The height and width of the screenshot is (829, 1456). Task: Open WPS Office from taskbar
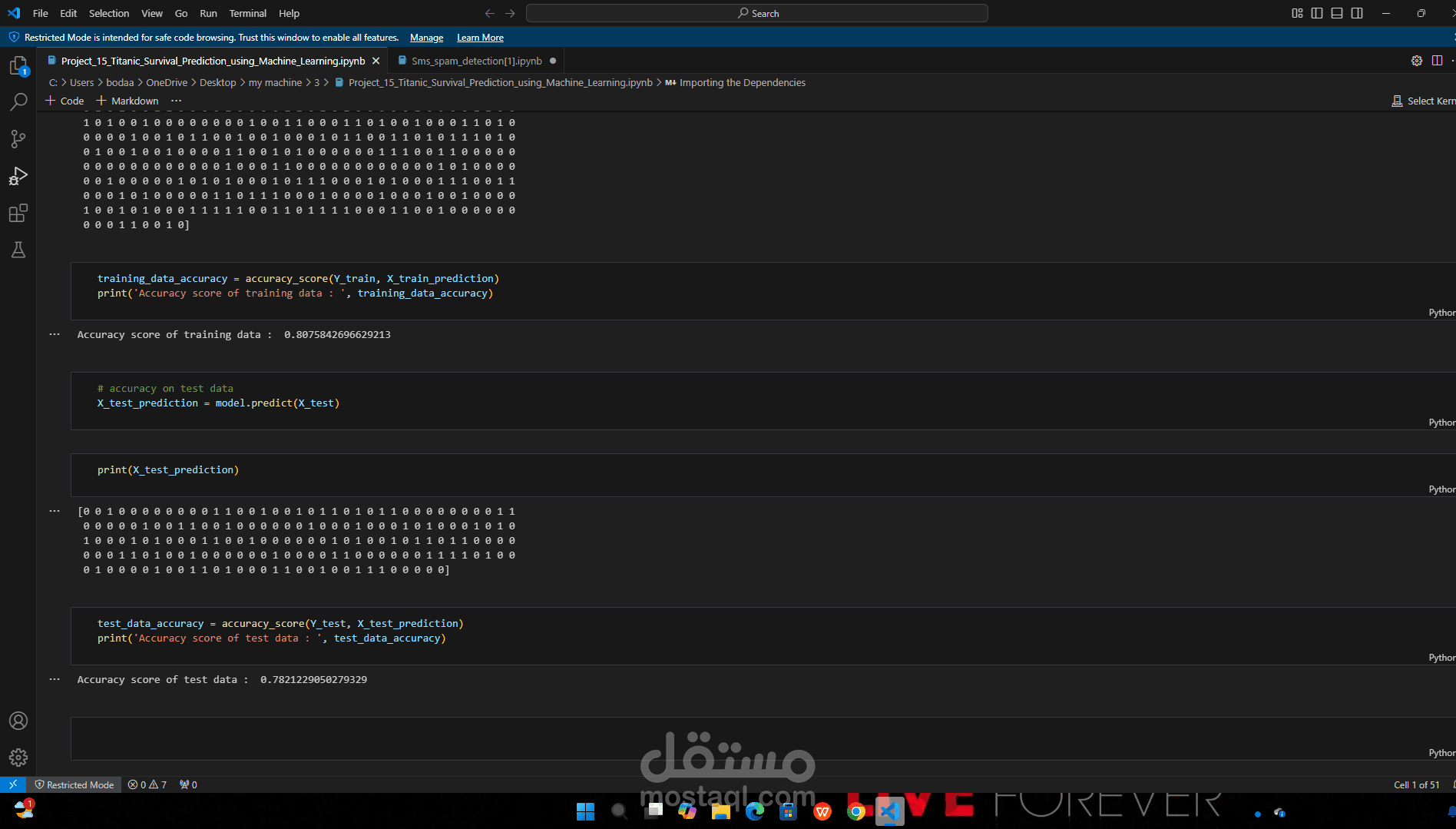click(822, 811)
